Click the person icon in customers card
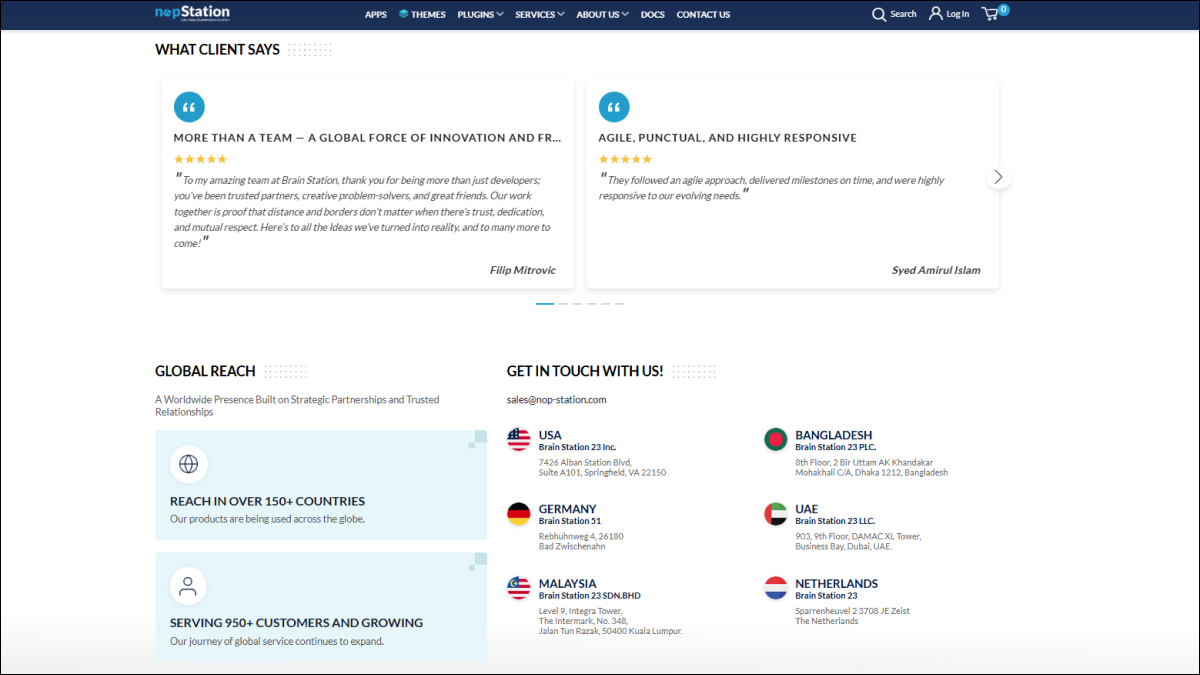This screenshot has height=675, width=1200. point(188,586)
